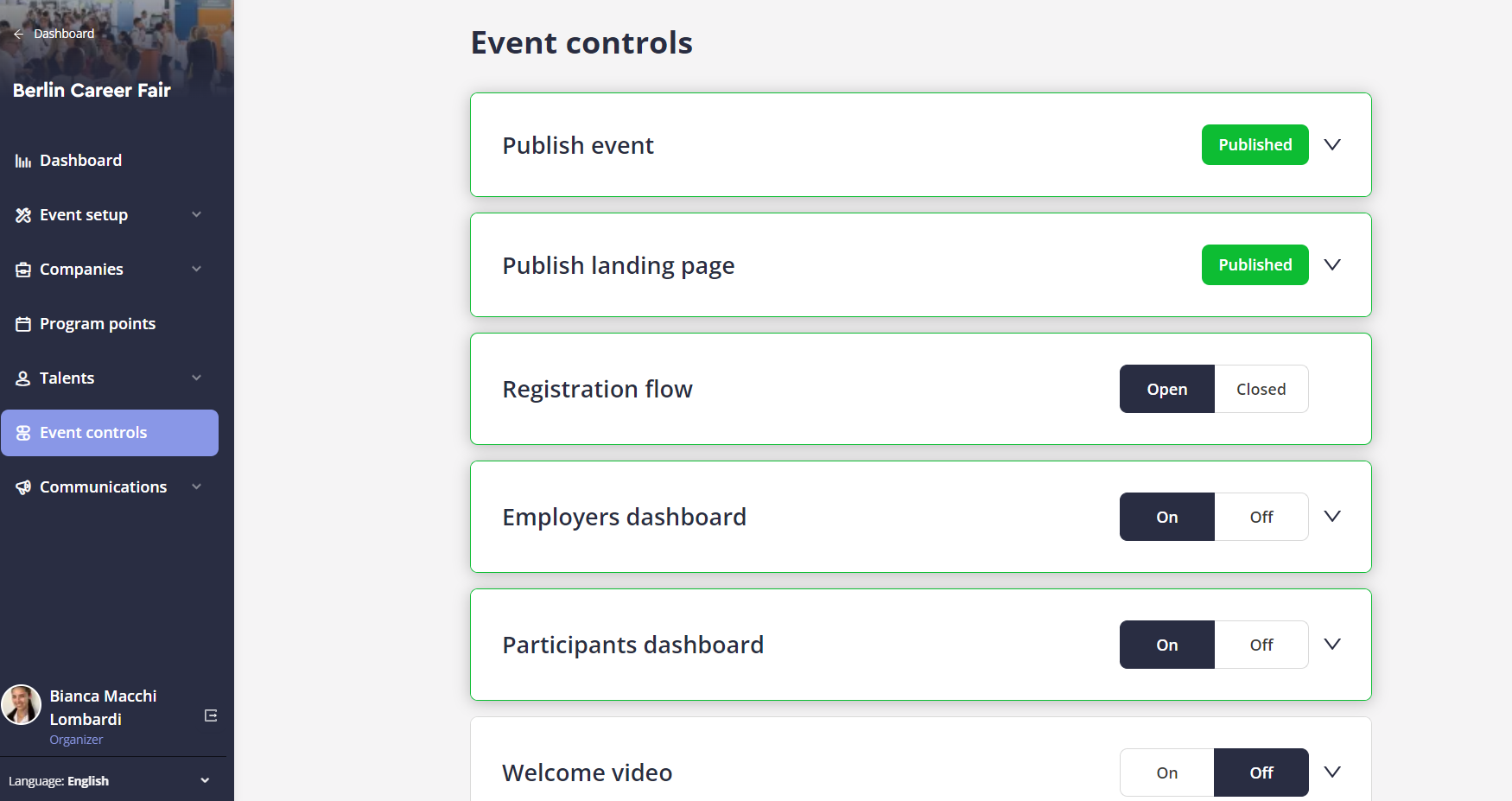
Task: Turn Participants dashboard Off
Action: [1261, 645]
